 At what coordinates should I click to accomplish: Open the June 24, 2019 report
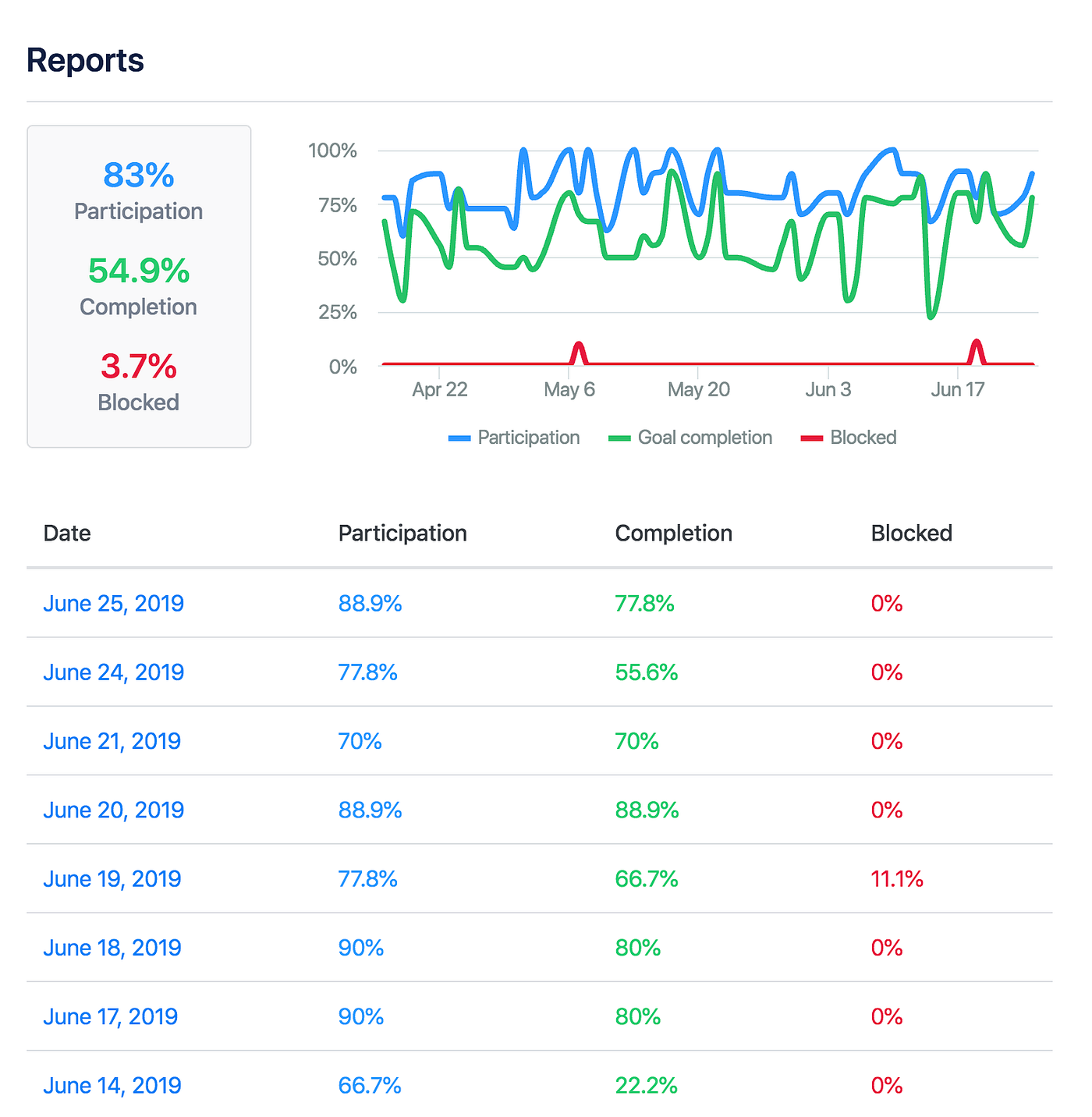point(112,672)
